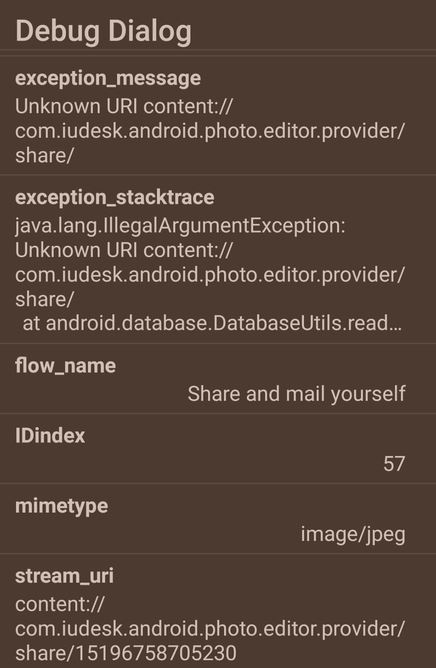Select the Unknown URI content line in stacktrace

[124, 250]
